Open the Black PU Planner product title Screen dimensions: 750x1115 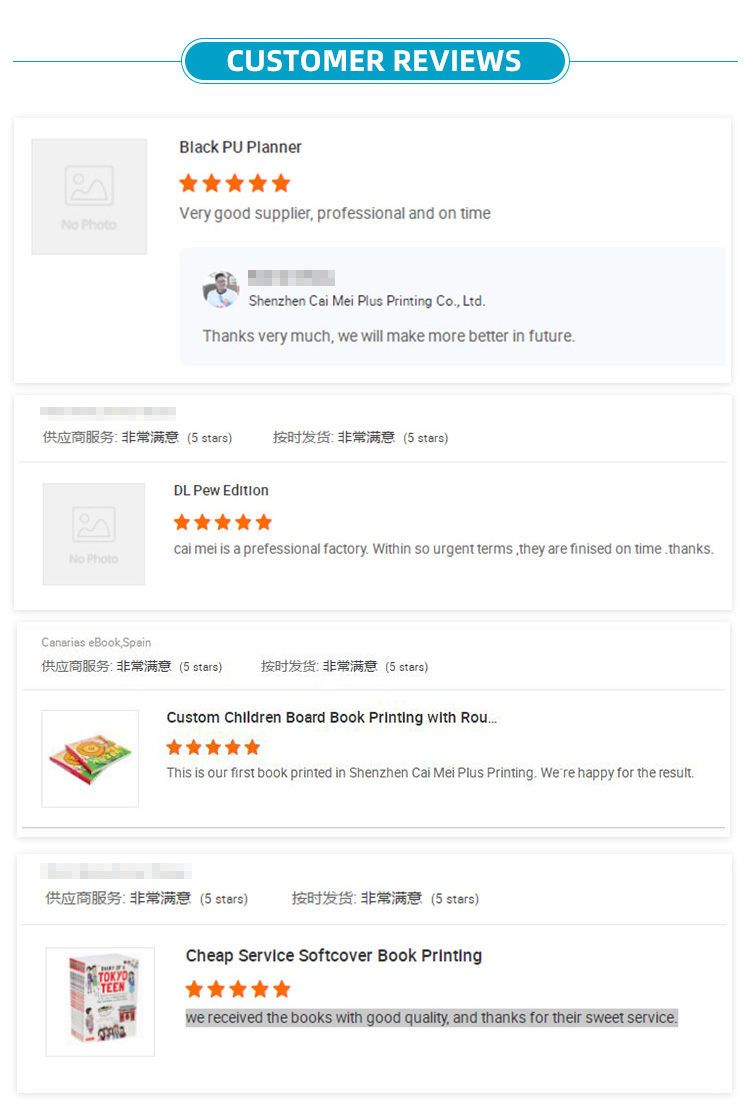(x=240, y=147)
